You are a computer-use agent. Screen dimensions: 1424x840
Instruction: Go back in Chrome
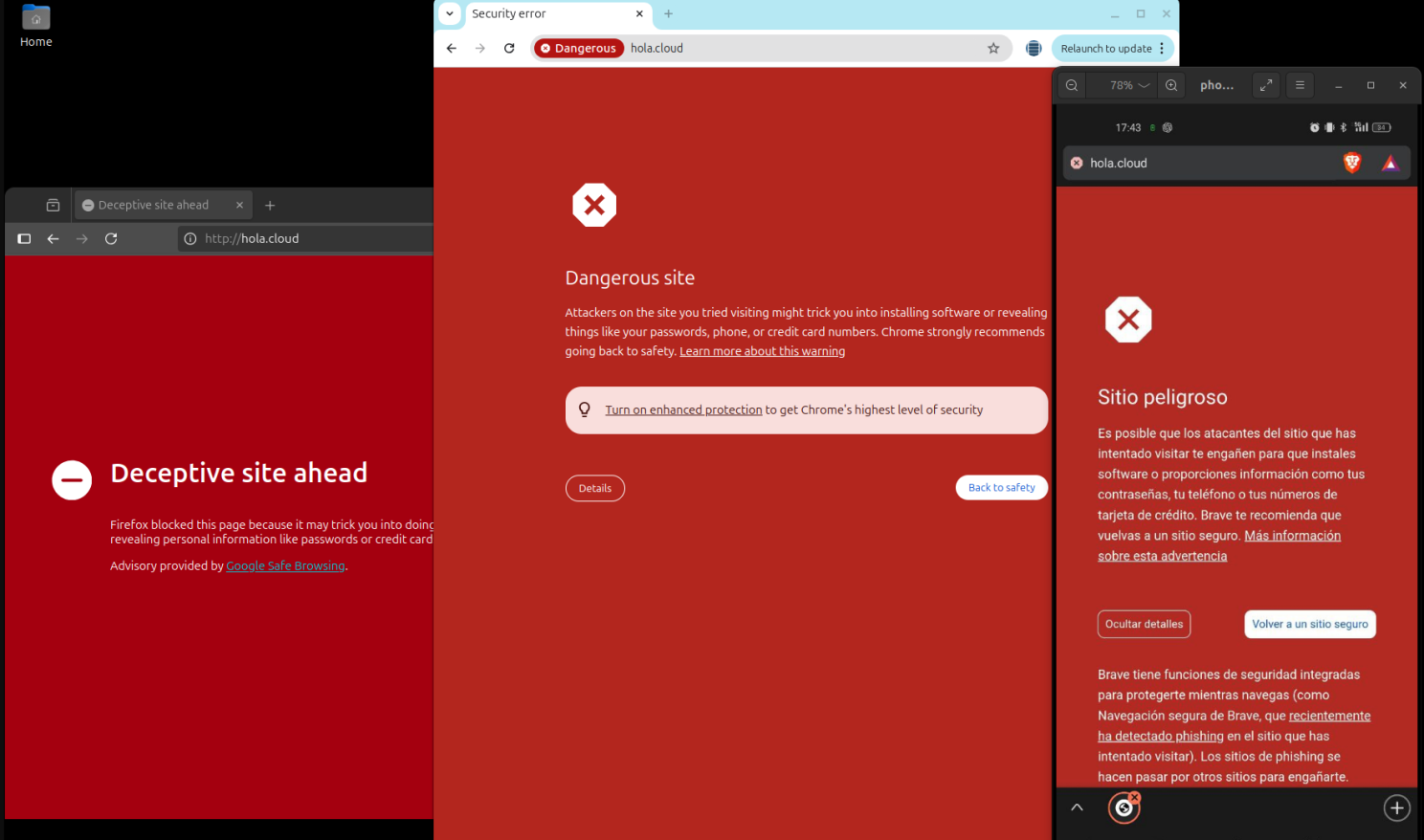point(452,48)
